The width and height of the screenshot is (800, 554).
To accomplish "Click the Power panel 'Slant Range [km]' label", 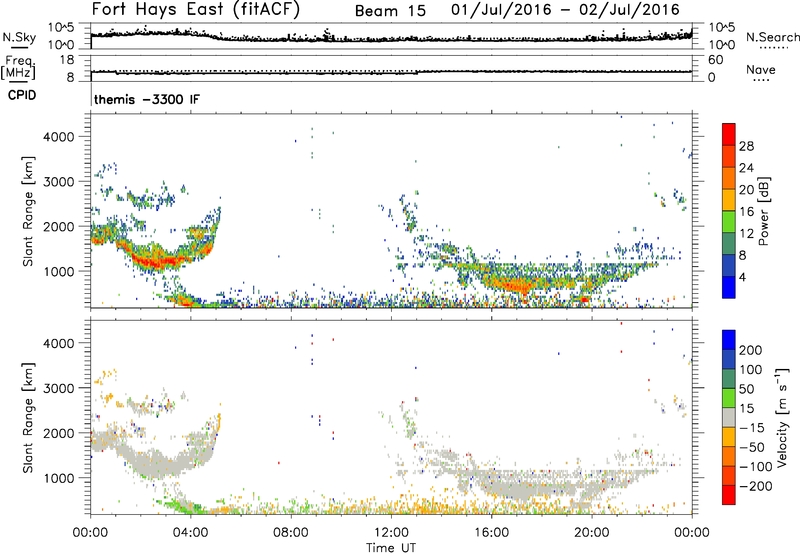I will pyautogui.click(x=28, y=211).
